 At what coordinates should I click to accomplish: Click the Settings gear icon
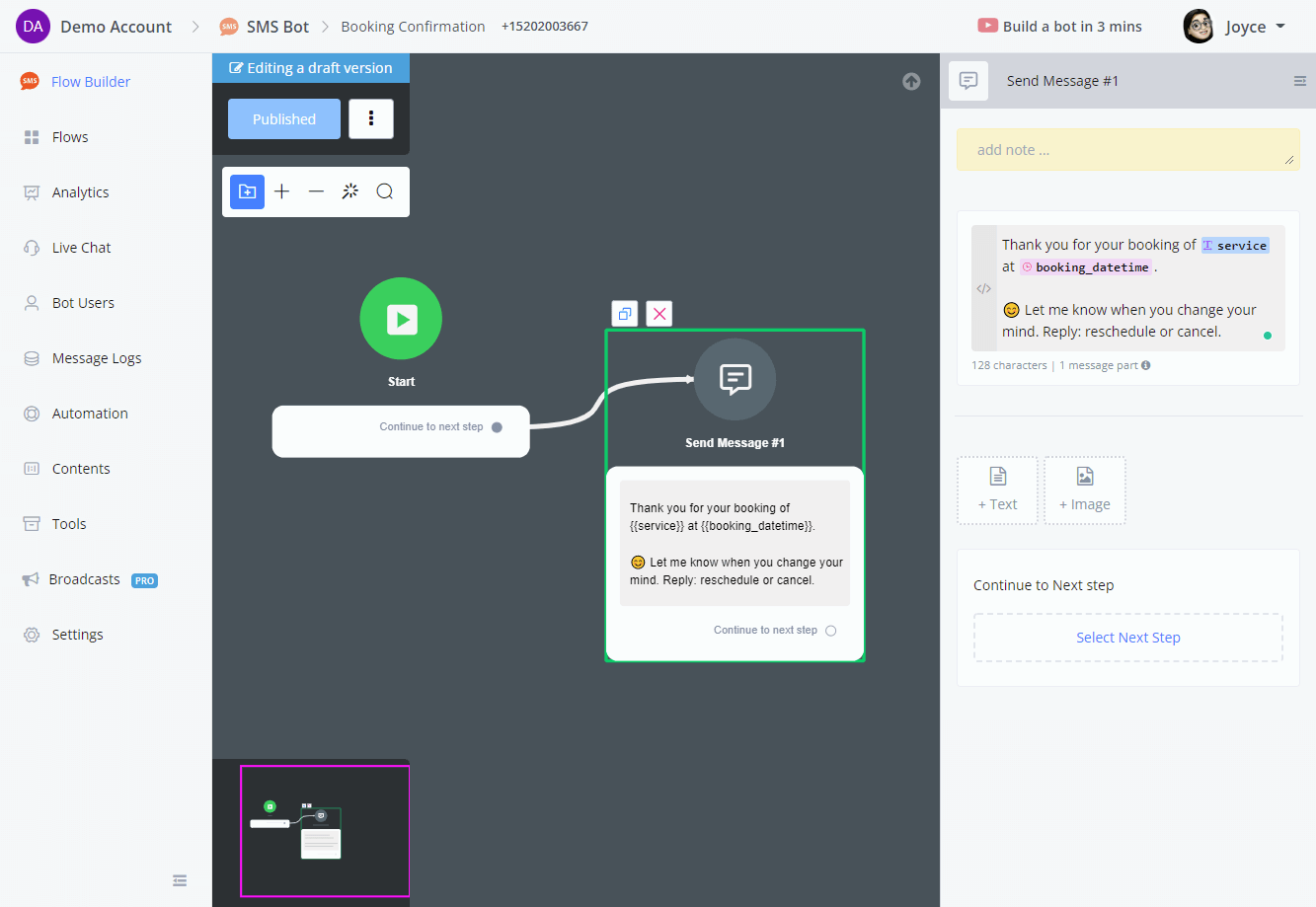point(32,635)
